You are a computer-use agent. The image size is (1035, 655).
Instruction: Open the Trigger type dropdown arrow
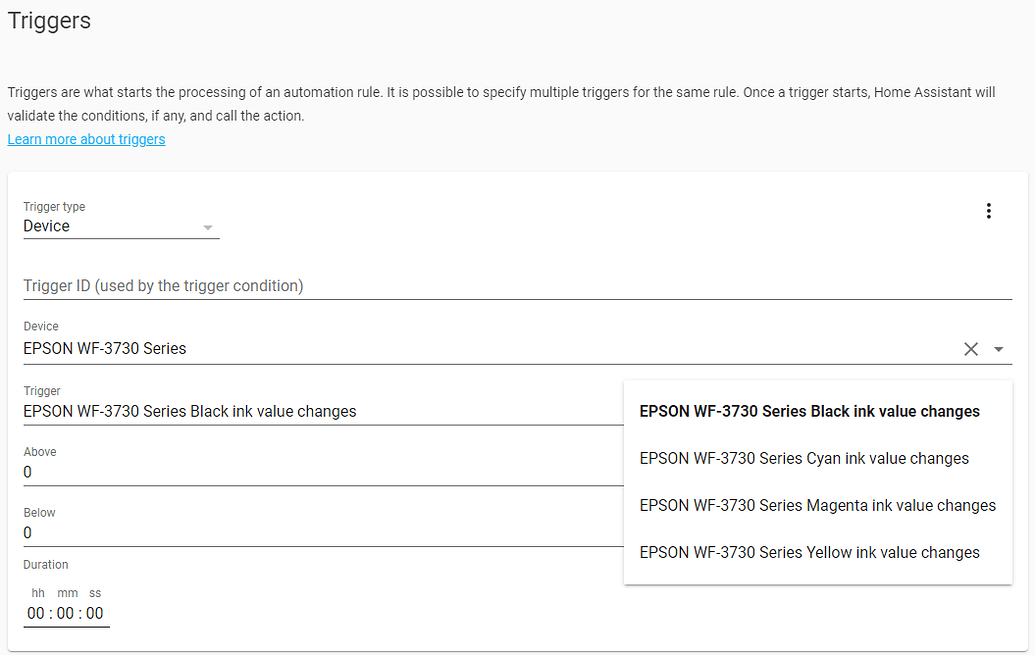(x=208, y=228)
